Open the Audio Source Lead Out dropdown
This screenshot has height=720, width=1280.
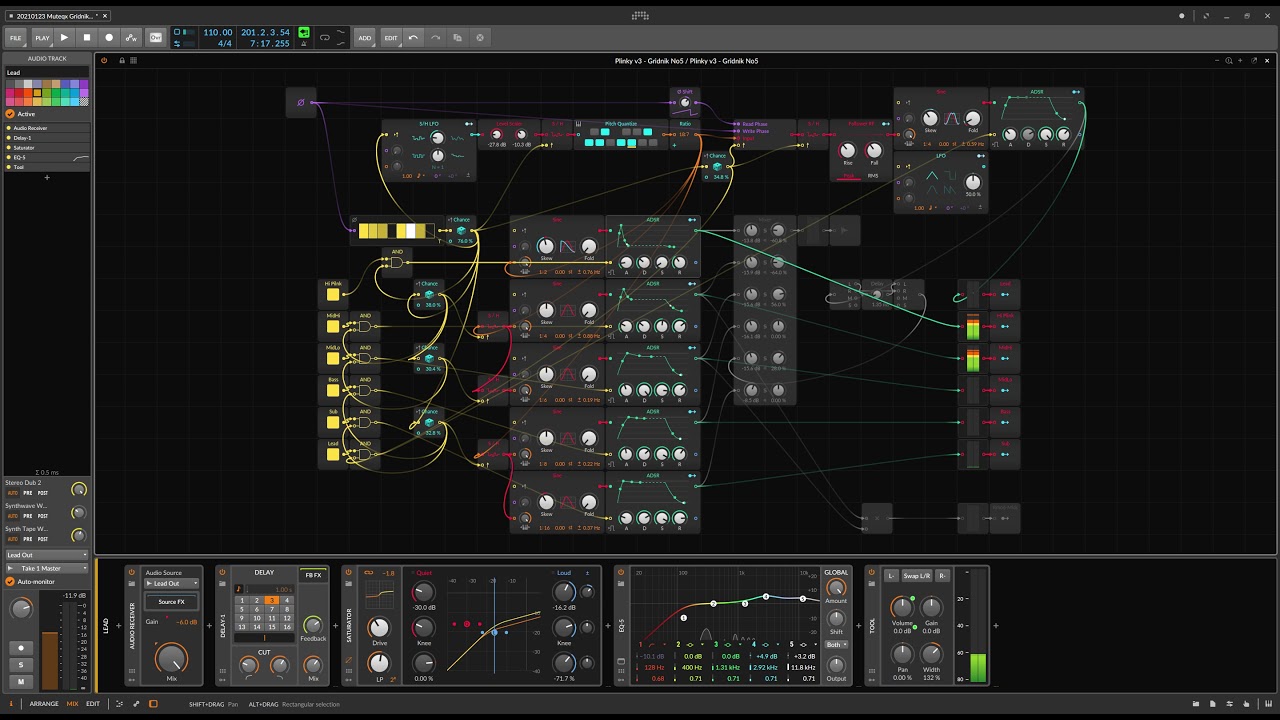[171, 583]
